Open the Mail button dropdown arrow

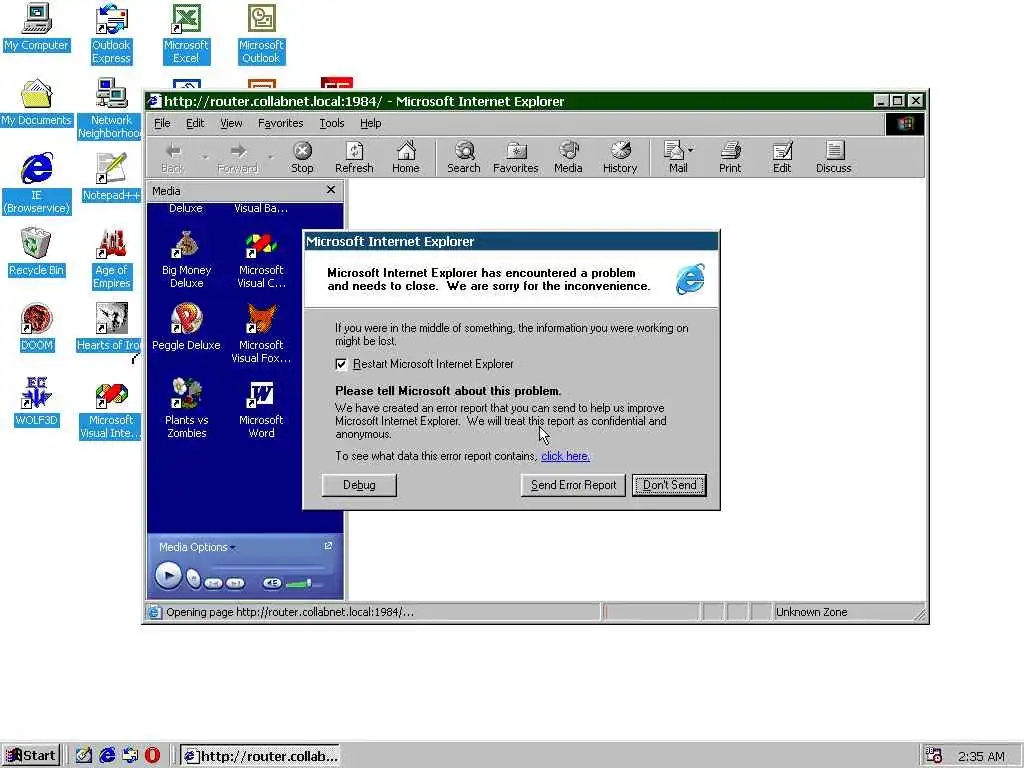(691, 150)
